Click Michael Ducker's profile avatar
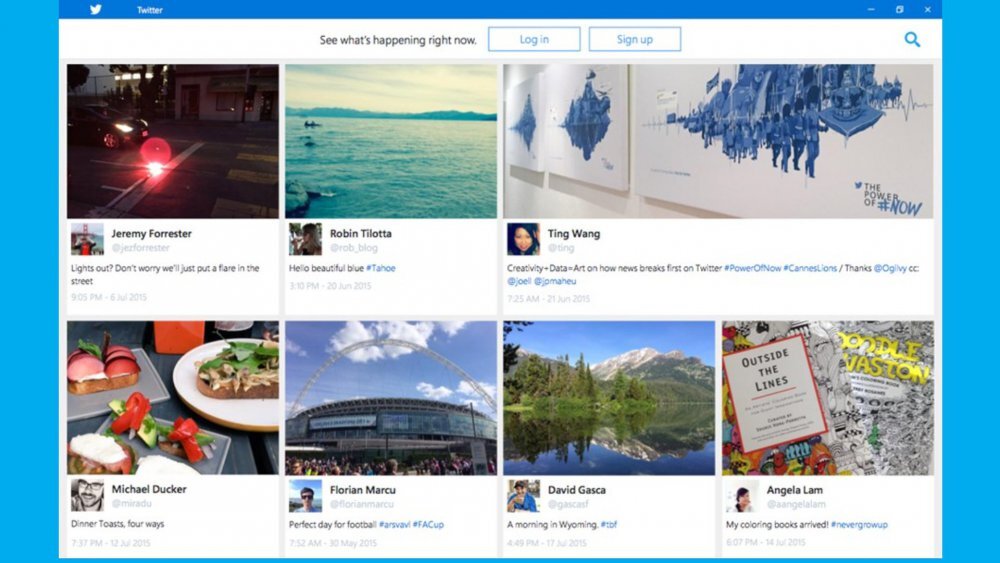 coord(87,495)
